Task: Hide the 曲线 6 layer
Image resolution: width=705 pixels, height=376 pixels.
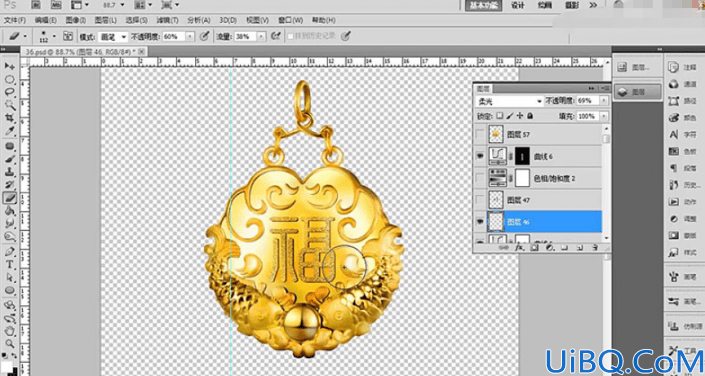Action: 480,156
